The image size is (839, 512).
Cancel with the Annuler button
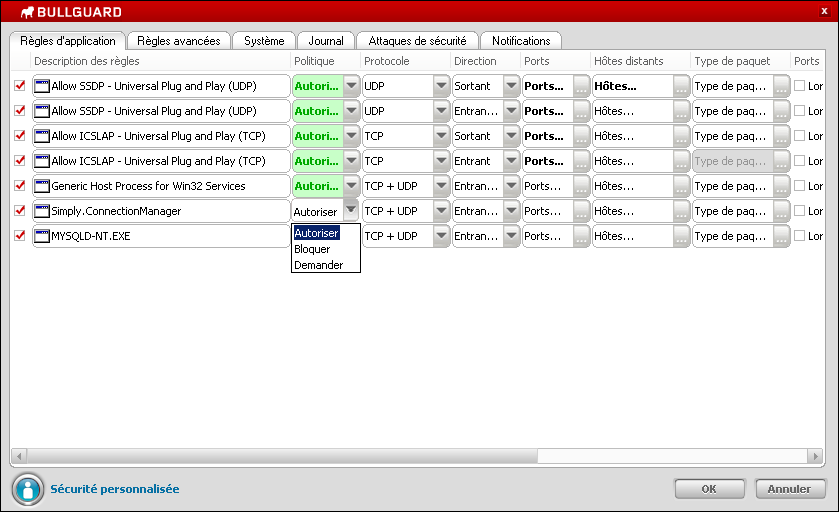pyautogui.click(x=790, y=489)
